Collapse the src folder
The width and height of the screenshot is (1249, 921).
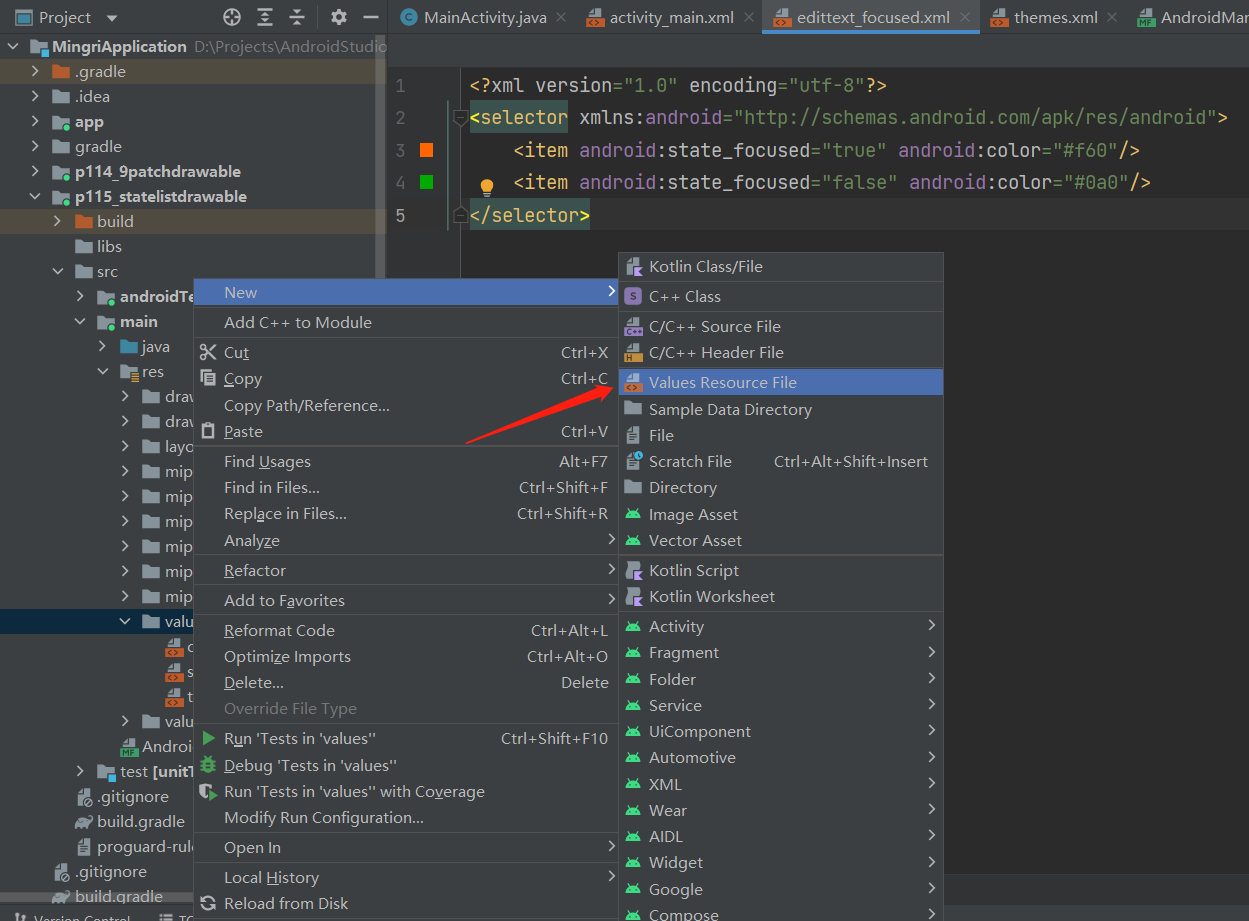click(58, 271)
